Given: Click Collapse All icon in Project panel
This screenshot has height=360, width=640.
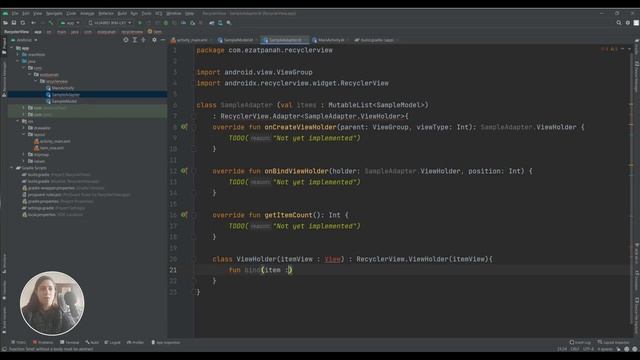Looking at the screenshot, I should coord(143,40).
